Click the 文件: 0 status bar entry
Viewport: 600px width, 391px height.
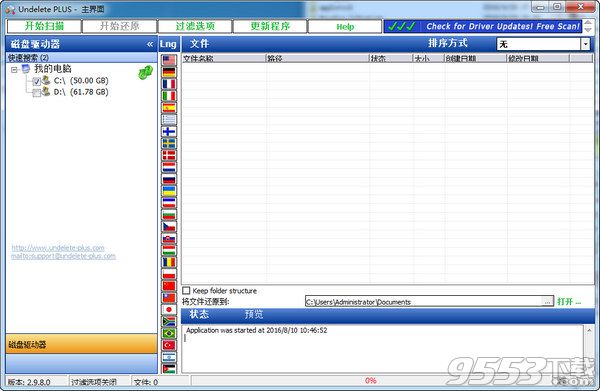coord(146,382)
